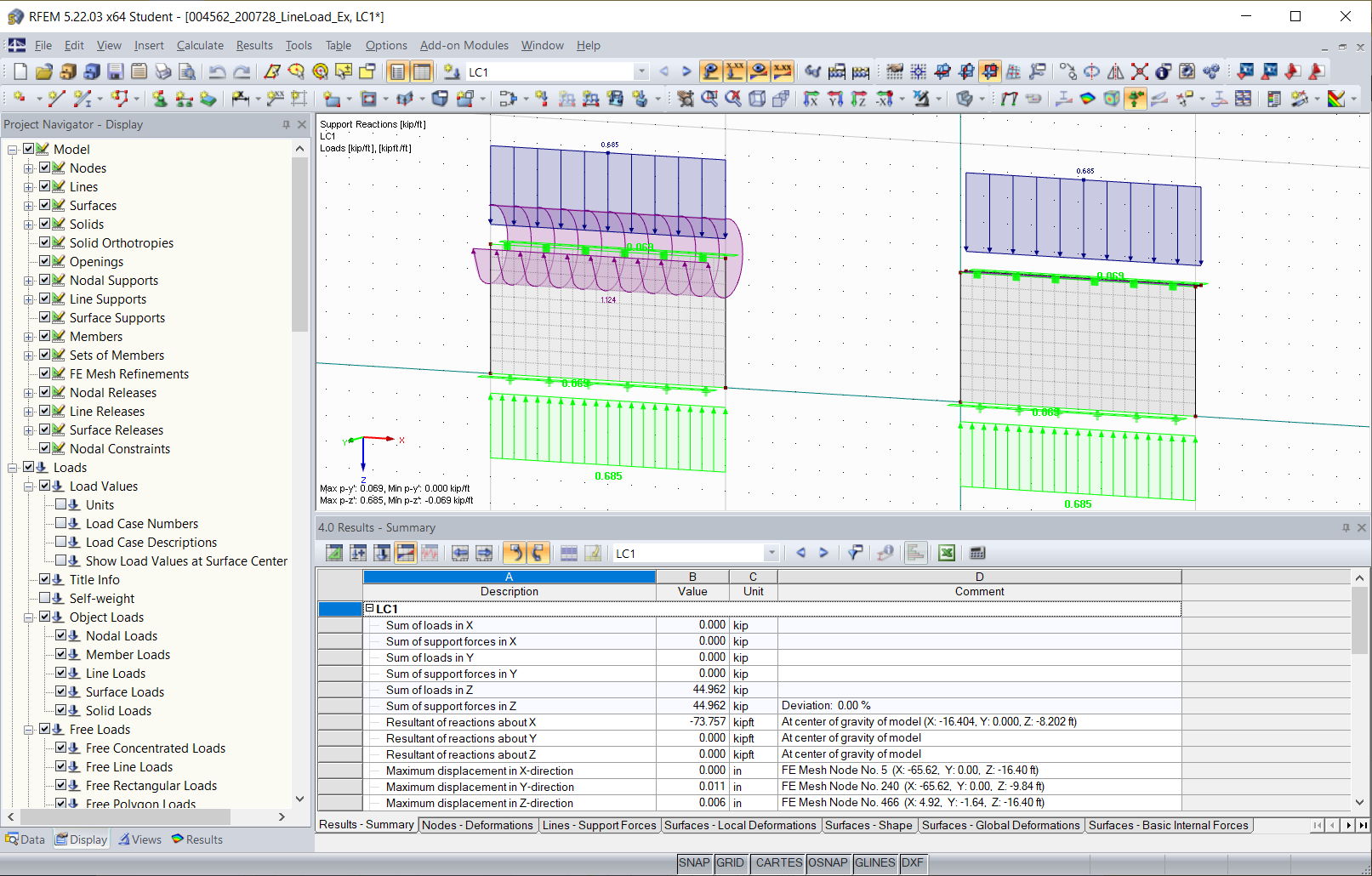The image size is (1372, 876).
Task: Collapse the Loads branch in Project Navigator
Action: coord(11,467)
